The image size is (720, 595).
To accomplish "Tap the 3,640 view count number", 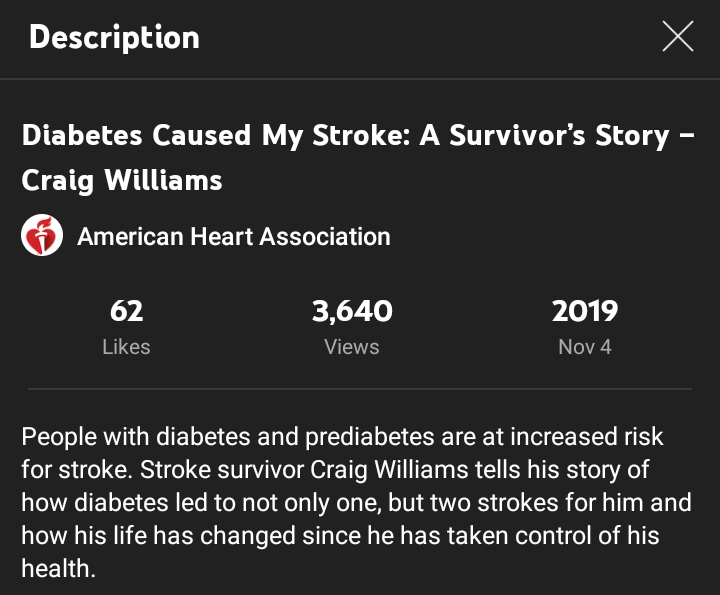I will click(x=352, y=311).
